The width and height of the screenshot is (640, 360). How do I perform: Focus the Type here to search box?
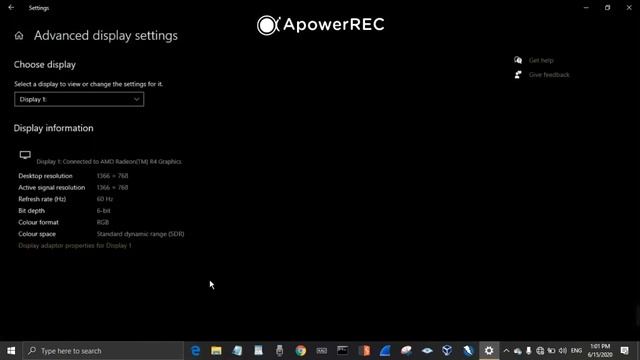(103, 351)
